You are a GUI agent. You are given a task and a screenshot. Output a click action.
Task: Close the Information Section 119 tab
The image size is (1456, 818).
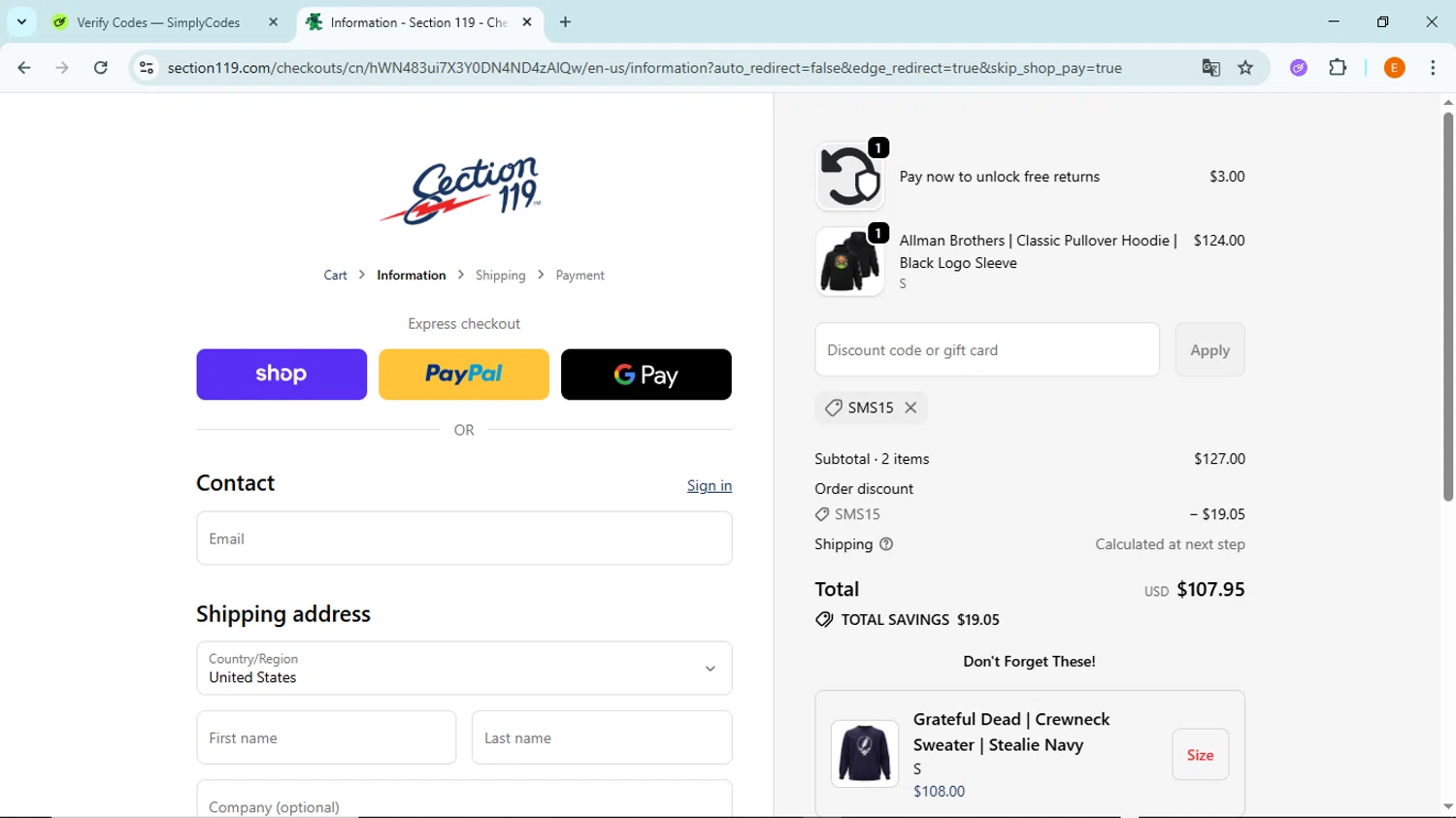(x=527, y=21)
